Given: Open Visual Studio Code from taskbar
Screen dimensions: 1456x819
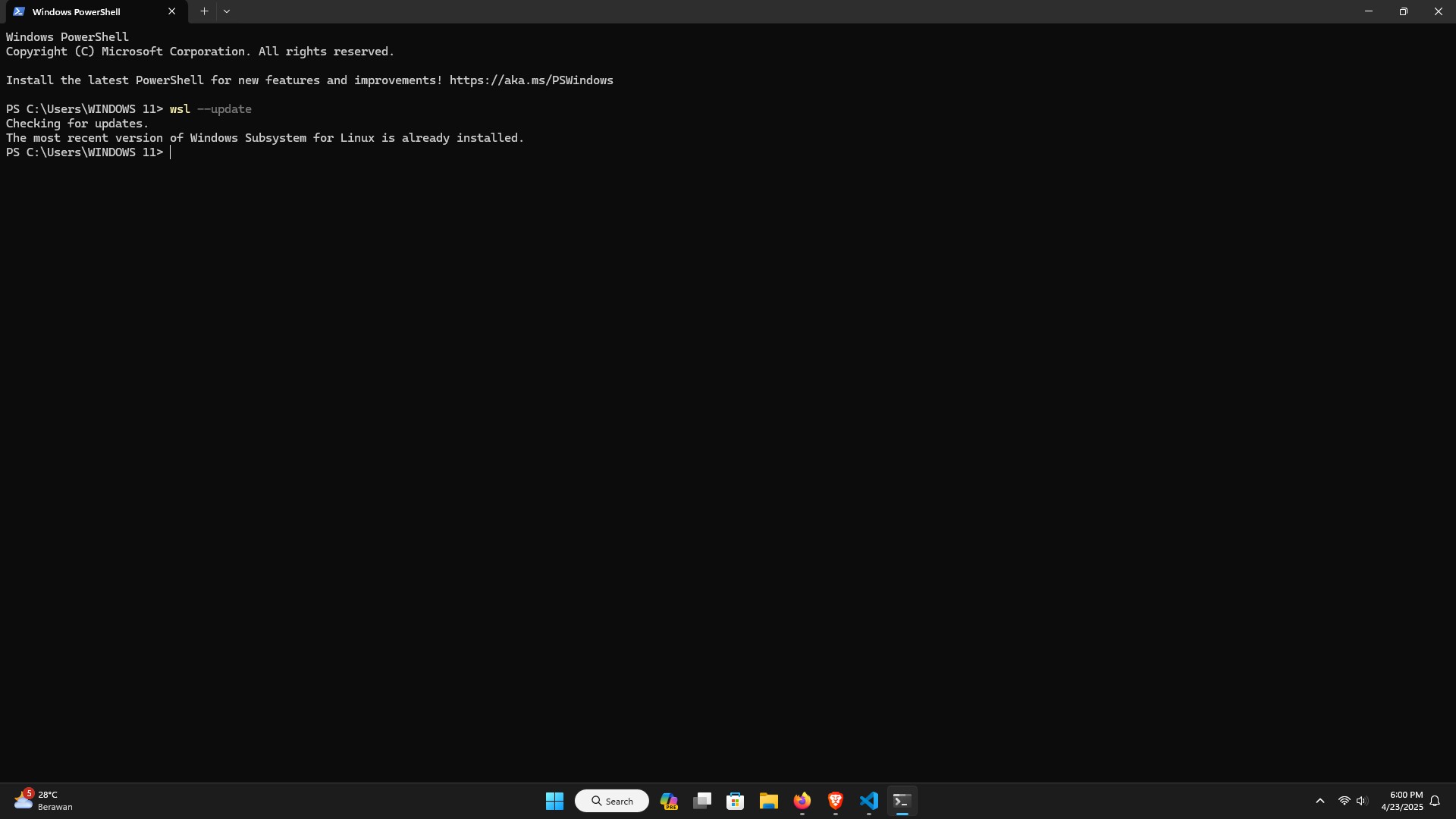Looking at the screenshot, I should [868, 801].
